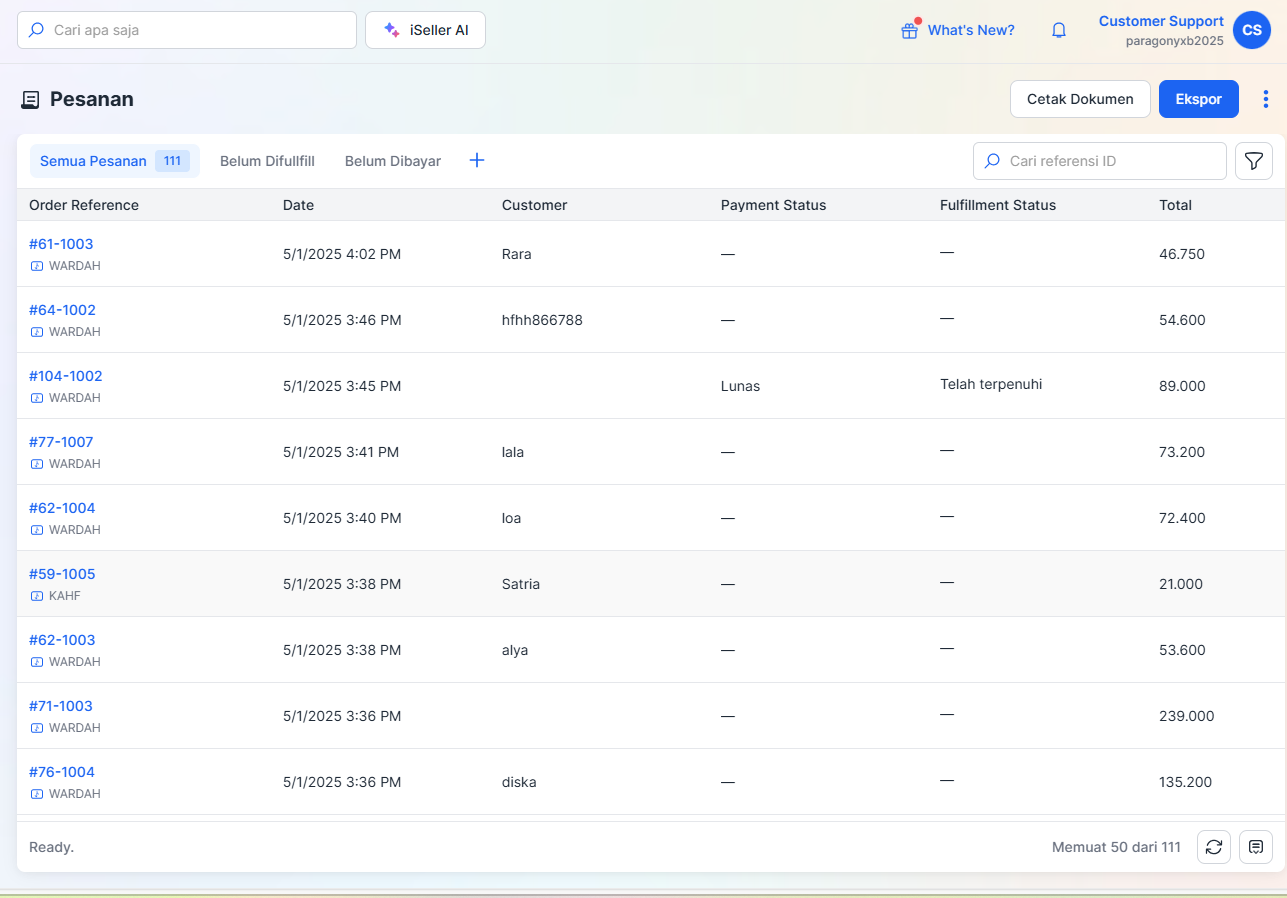Open the chat feedback icon at bottom right
1287x898 pixels.
1256,847
